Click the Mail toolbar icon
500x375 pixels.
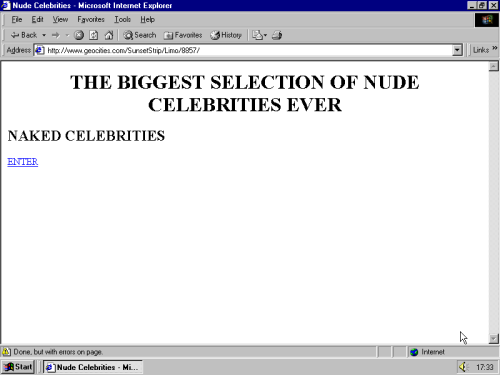(257, 35)
